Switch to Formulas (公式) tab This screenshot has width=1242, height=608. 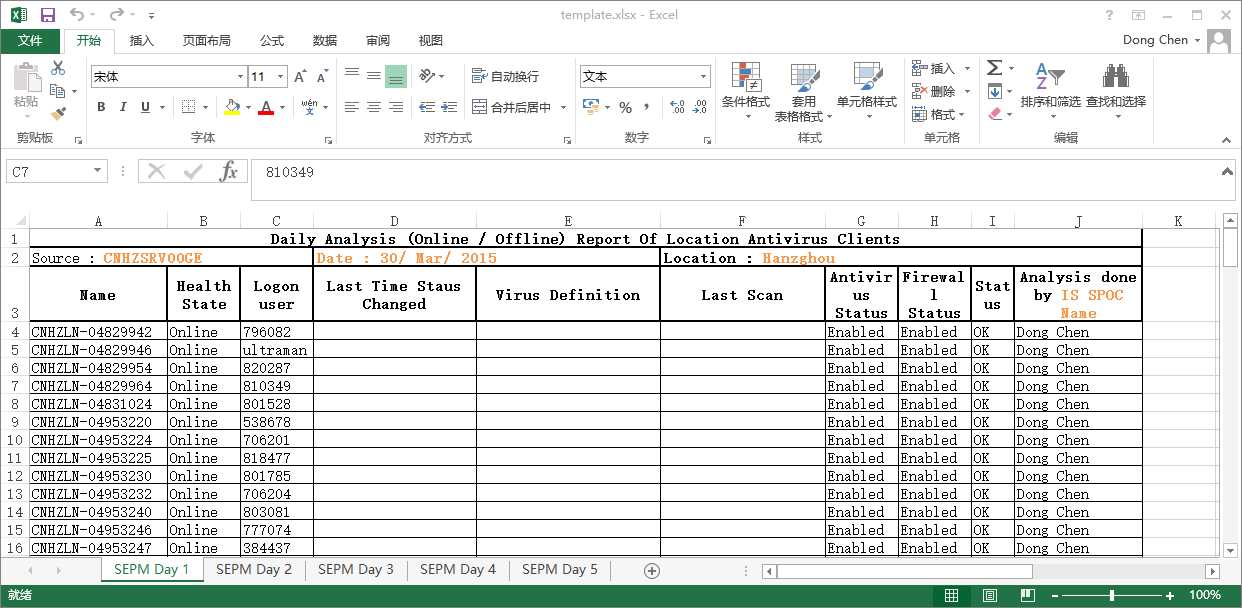click(272, 40)
